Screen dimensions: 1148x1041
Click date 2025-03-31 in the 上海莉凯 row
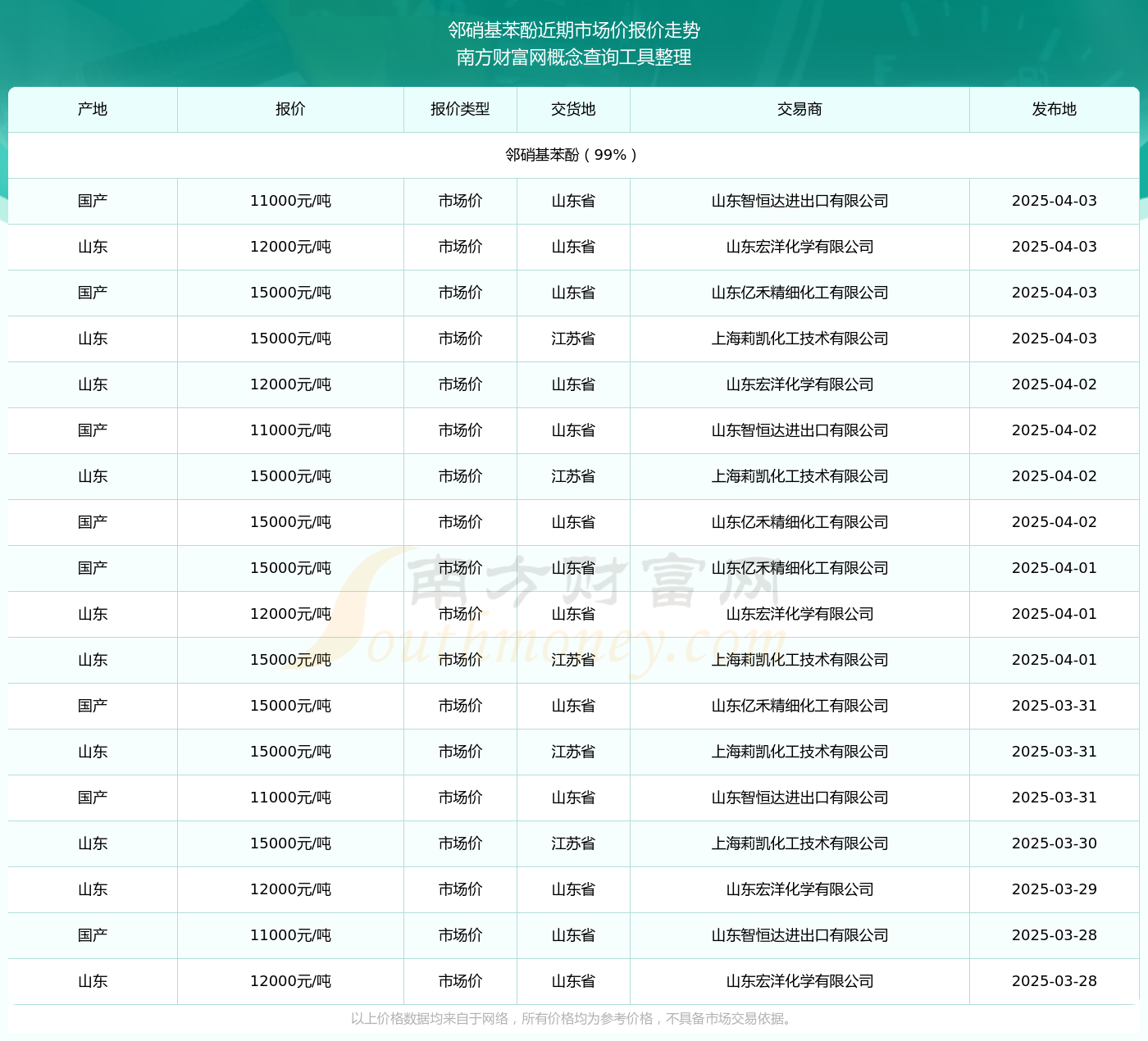pos(1055,752)
